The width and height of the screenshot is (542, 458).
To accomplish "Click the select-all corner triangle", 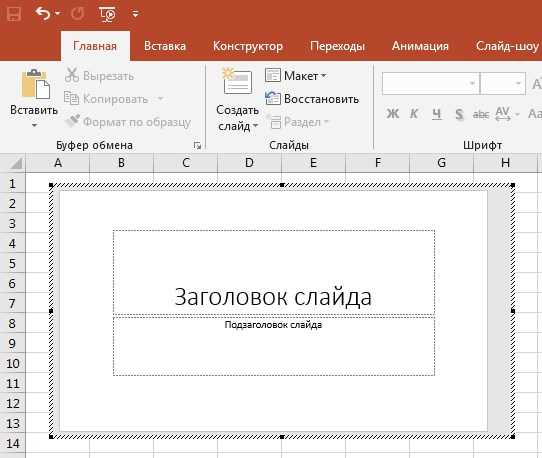I will pyautogui.click(x=16, y=163).
